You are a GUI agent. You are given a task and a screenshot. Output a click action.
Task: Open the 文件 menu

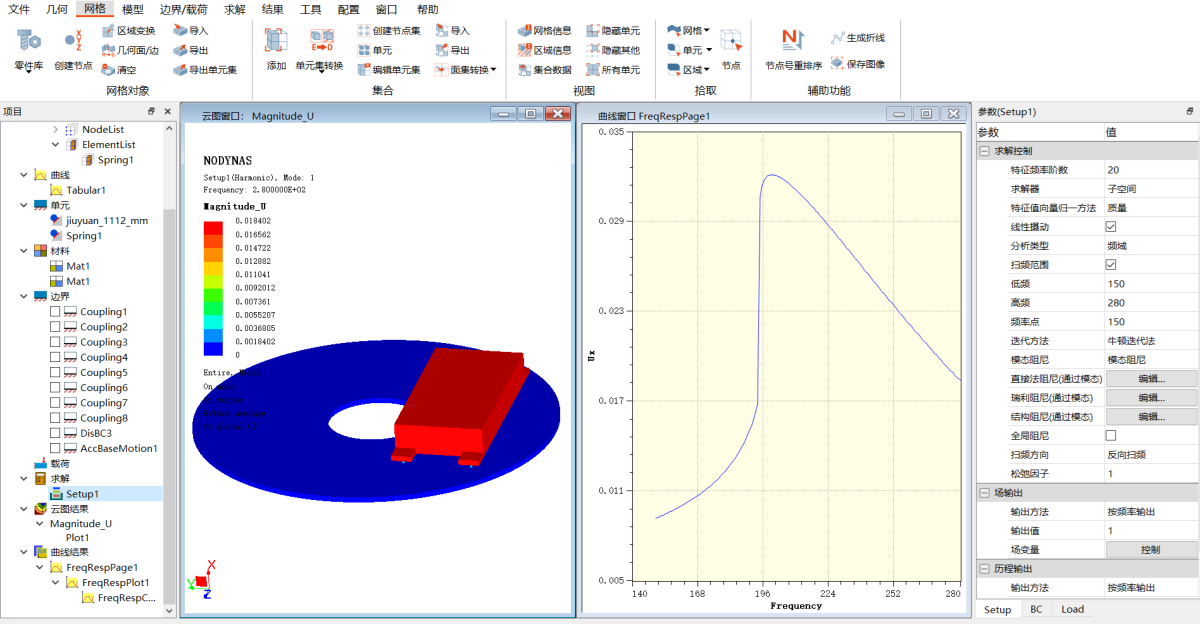(19, 9)
